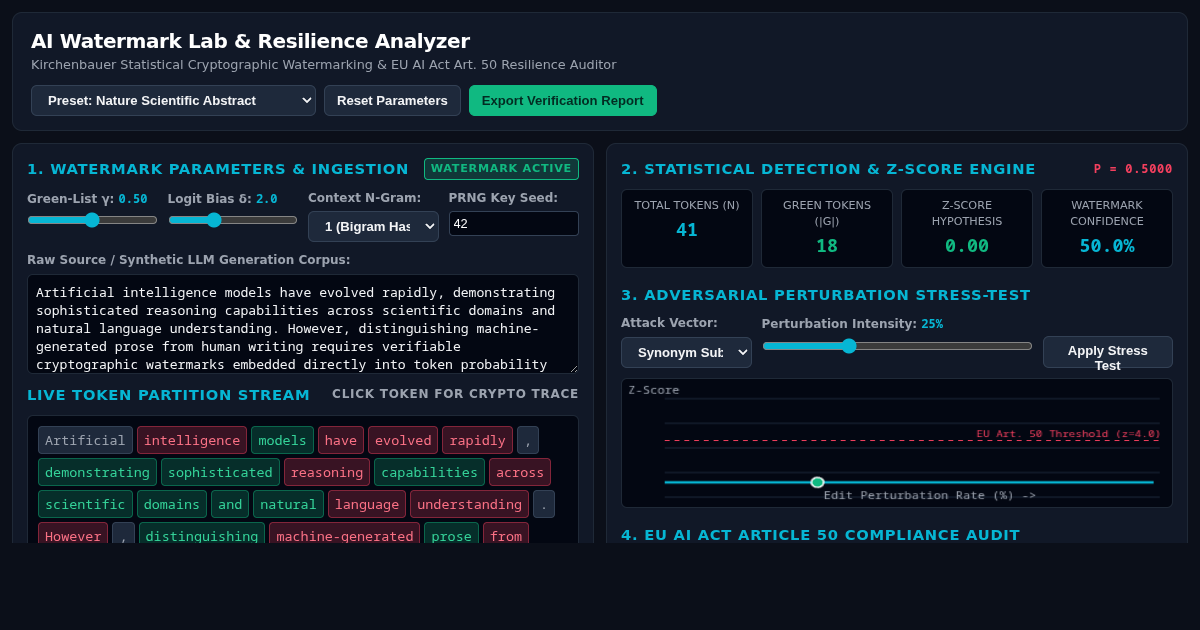Screen dimensions: 1200x630
Task: Select the 'evolved' token chip
Action: click(403, 440)
